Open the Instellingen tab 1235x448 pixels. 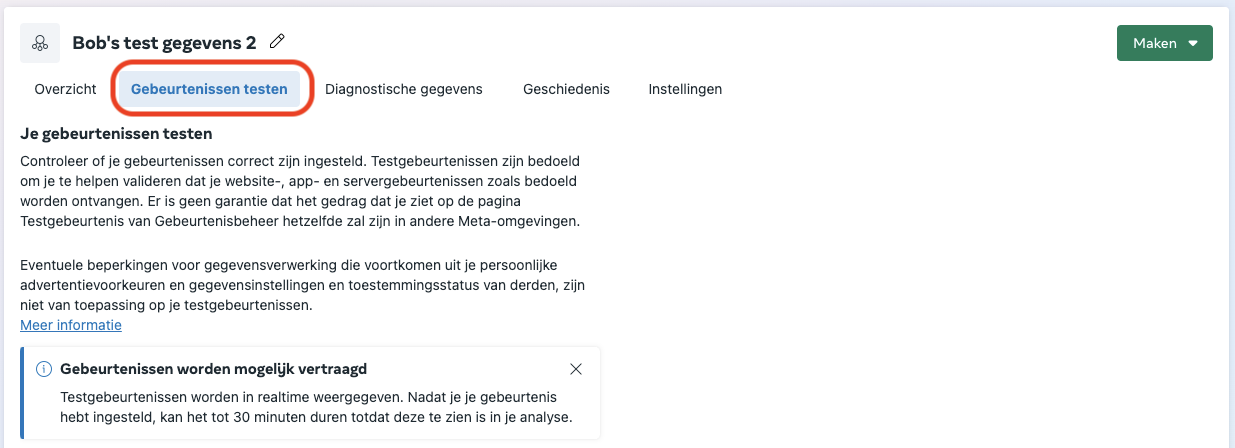coord(685,89)
